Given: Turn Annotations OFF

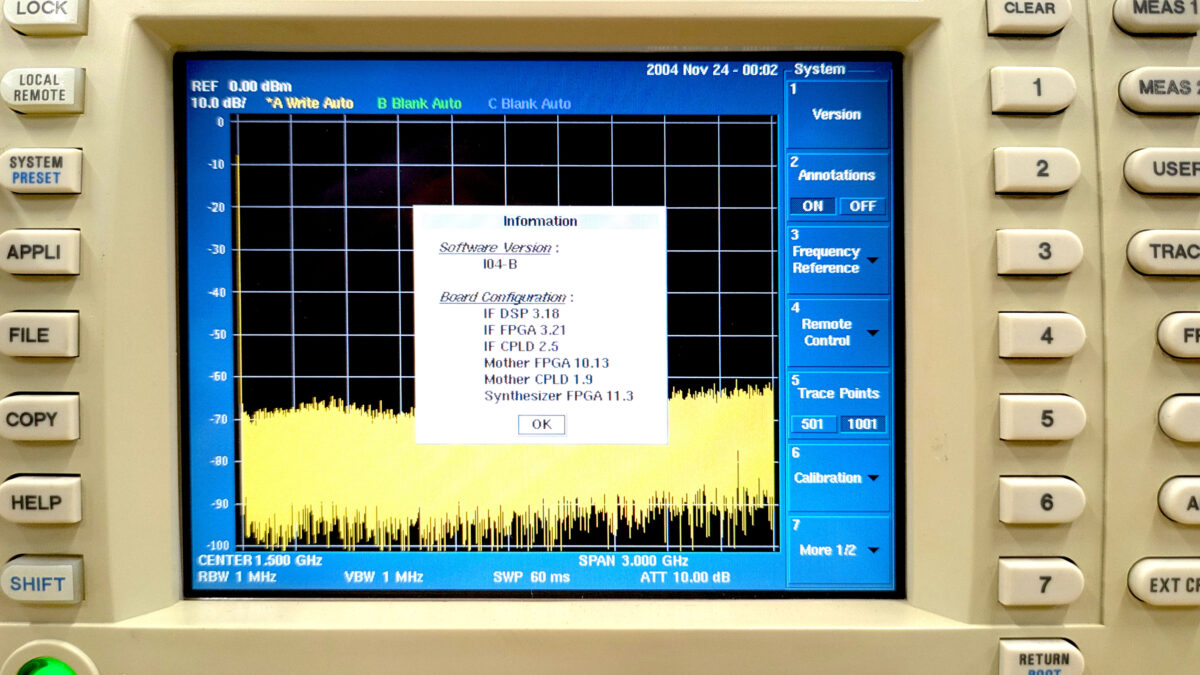Looking at the screenshot, I should point(862,206).
